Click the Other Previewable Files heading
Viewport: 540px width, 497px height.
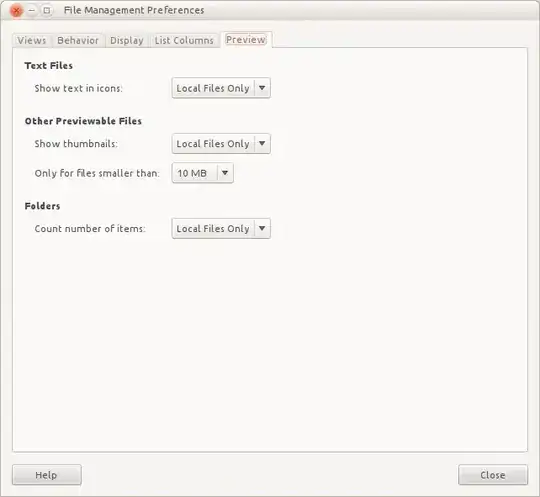tap(83, 121)
